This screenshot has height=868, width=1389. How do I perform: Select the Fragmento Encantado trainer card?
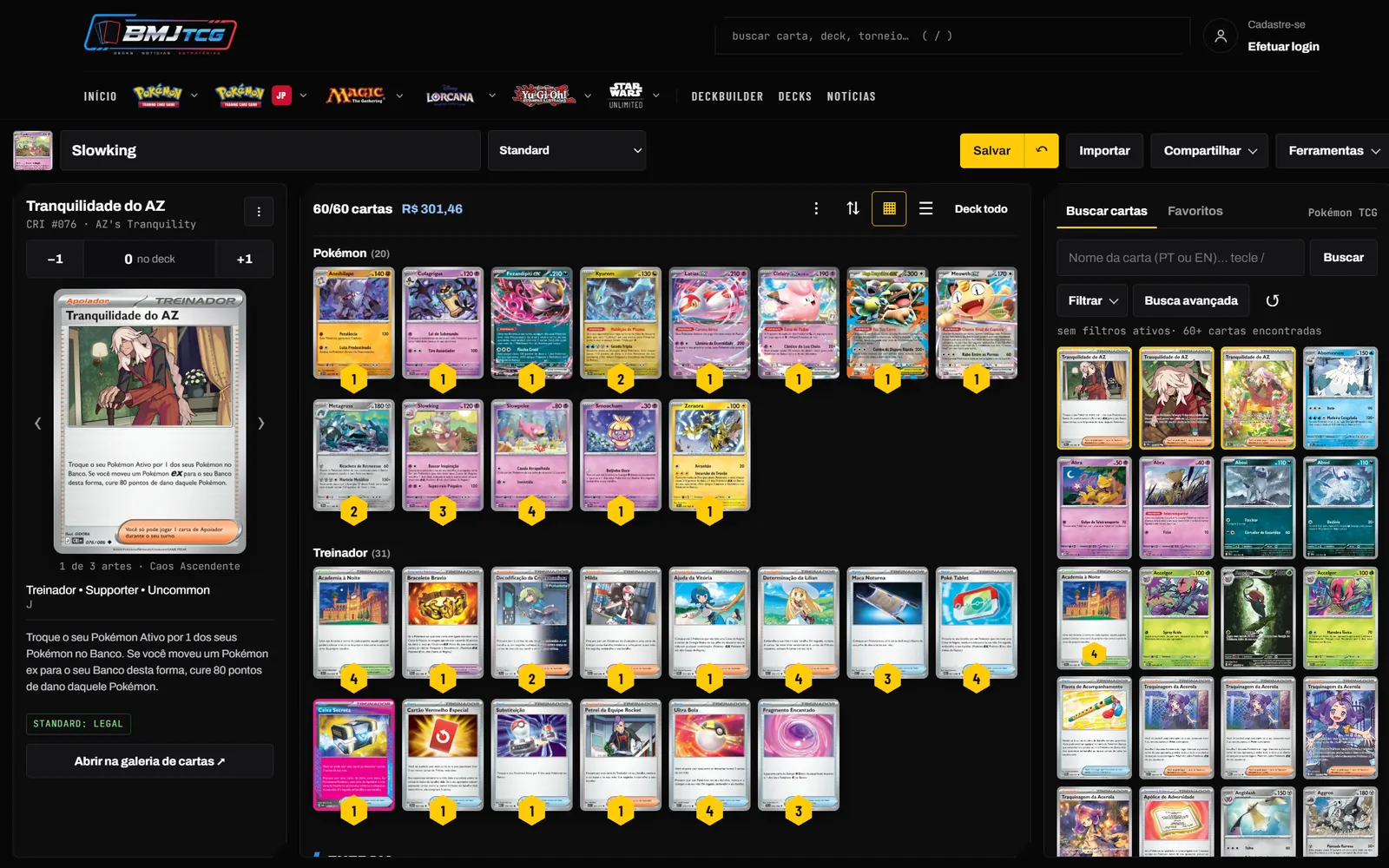(x=799, y=754)
